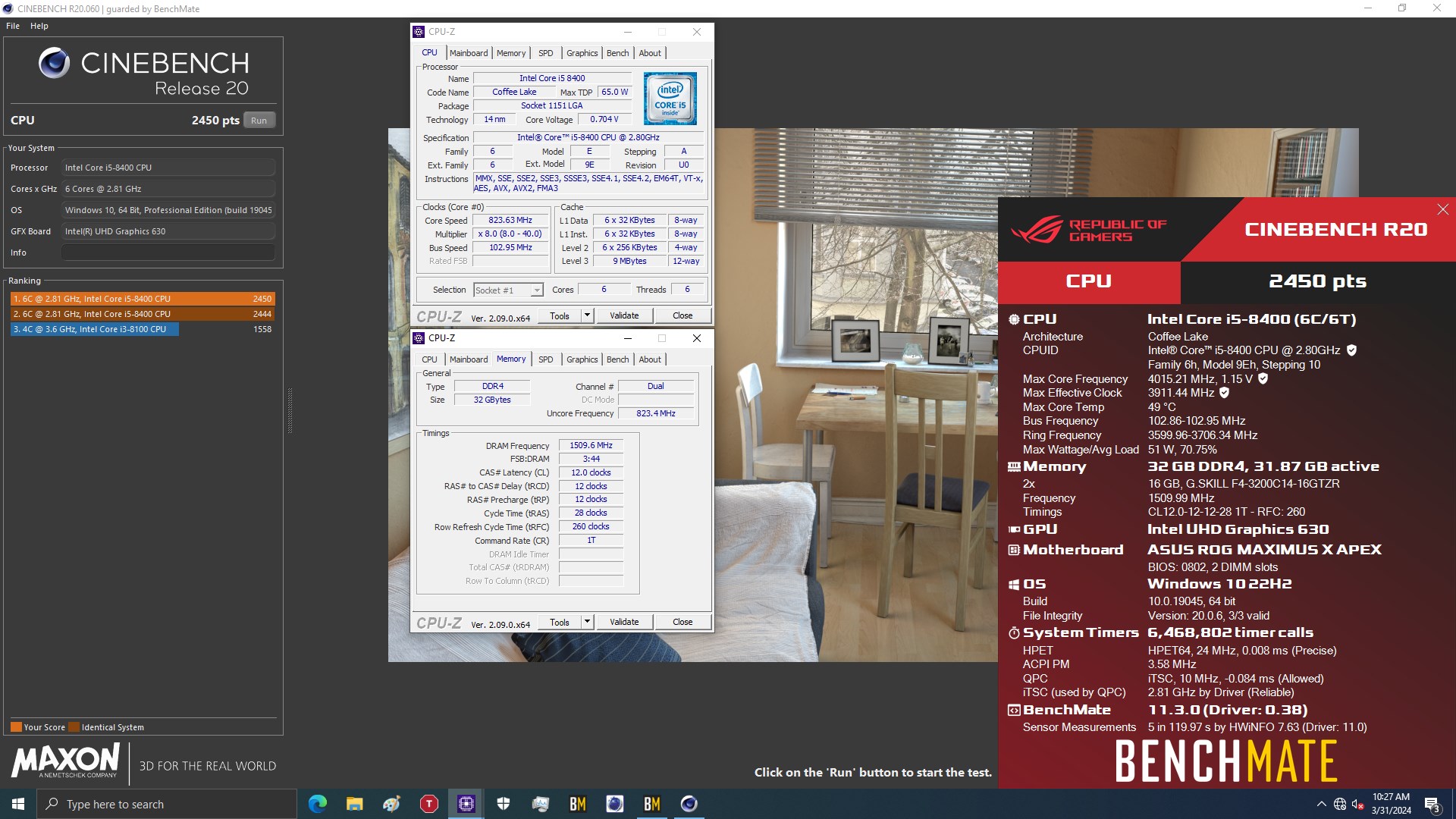Click the Processor field Intel Core i5-8400

tap(168, 168)
